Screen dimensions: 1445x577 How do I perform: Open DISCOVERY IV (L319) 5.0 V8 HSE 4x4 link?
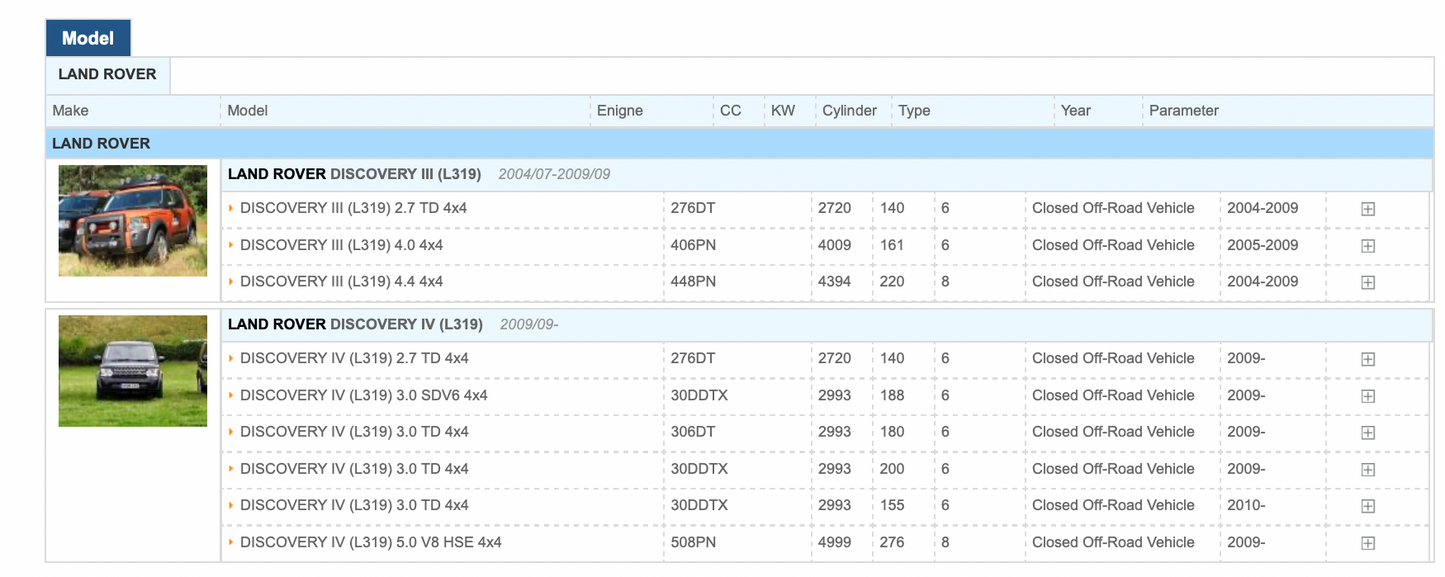point(371,542)
